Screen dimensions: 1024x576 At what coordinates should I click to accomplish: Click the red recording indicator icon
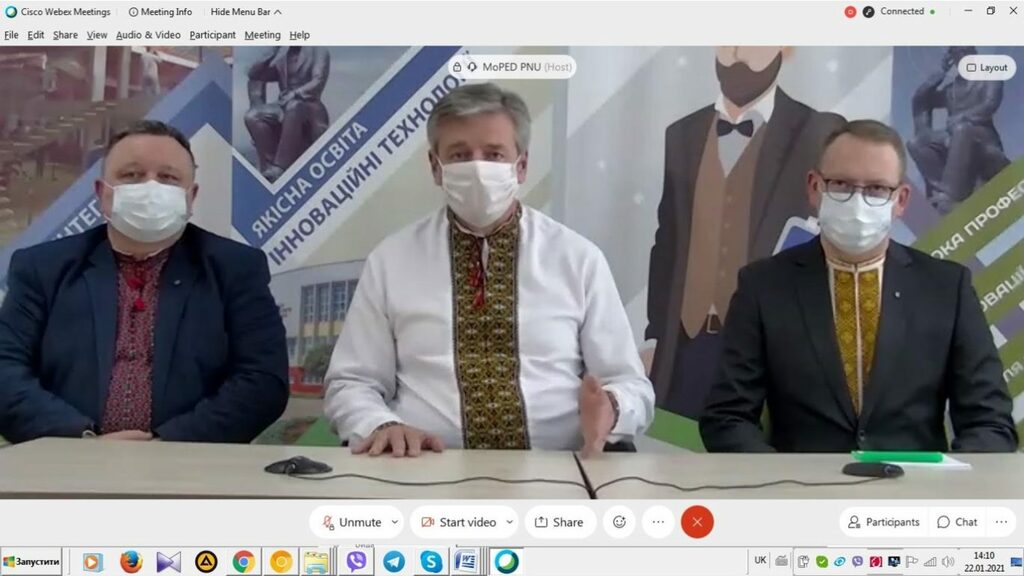tap(850, 12)
